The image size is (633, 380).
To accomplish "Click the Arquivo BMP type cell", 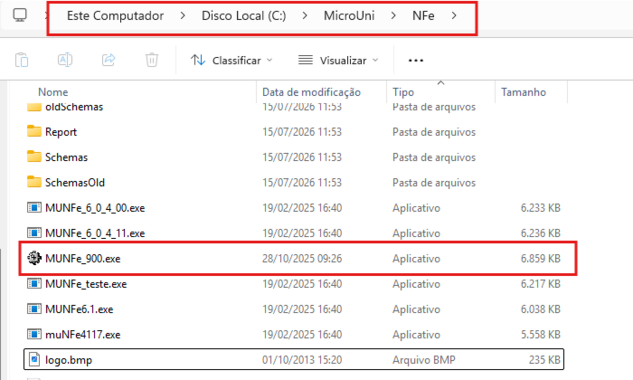I will coord(424,360).
